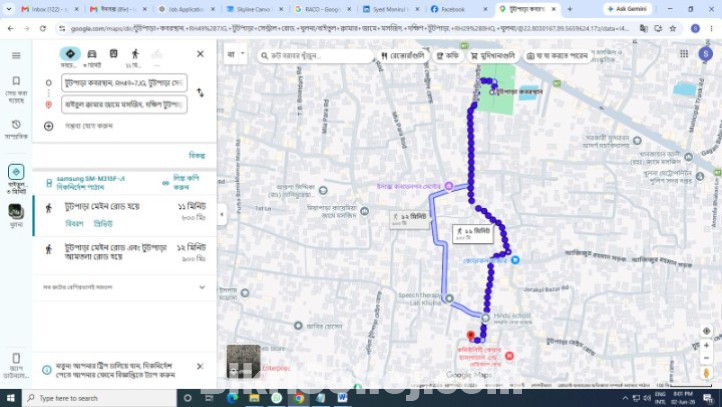Switch to the Inbox Gmail tab
This screenshot has height=407, width=722.
click(x=50, y=9)
